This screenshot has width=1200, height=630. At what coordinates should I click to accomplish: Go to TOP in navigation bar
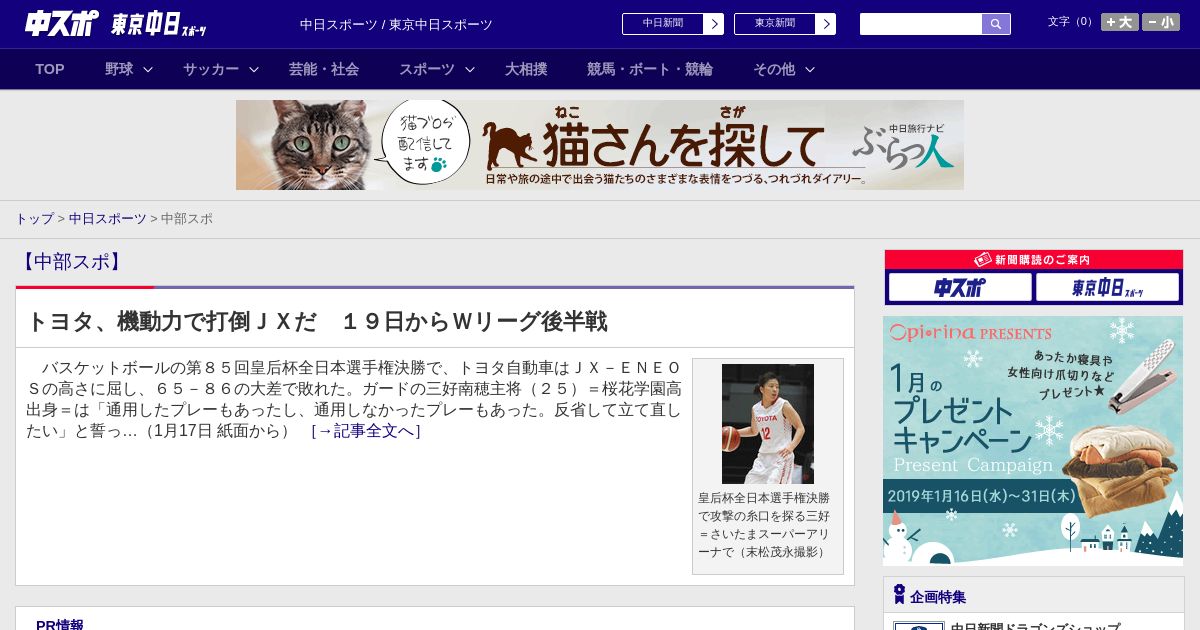pyautogui.click(x=50, y=69)
